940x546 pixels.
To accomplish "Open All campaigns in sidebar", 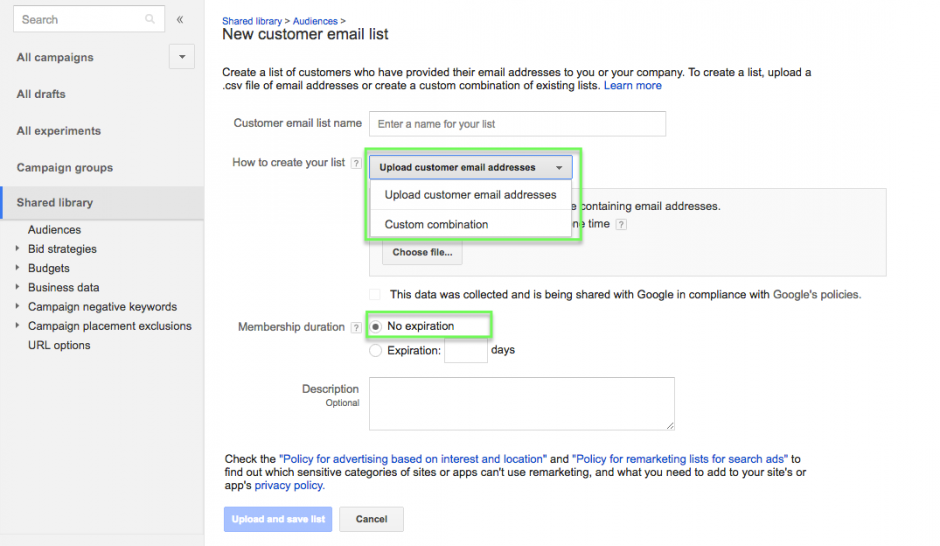I will [55, 58].
